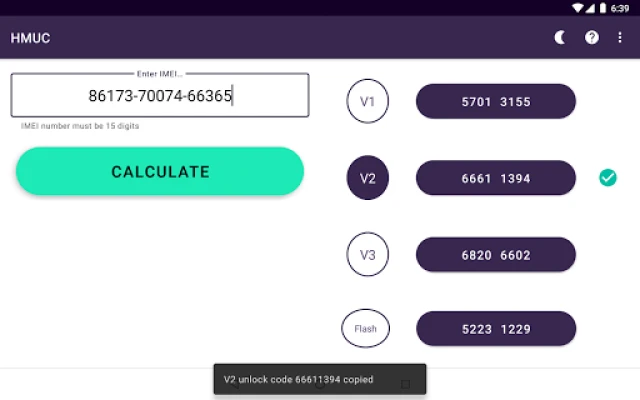Select the V2 circle option
The height and width of the screenshot is (400, 640).
pyautogui.click(x=367, y=178)
